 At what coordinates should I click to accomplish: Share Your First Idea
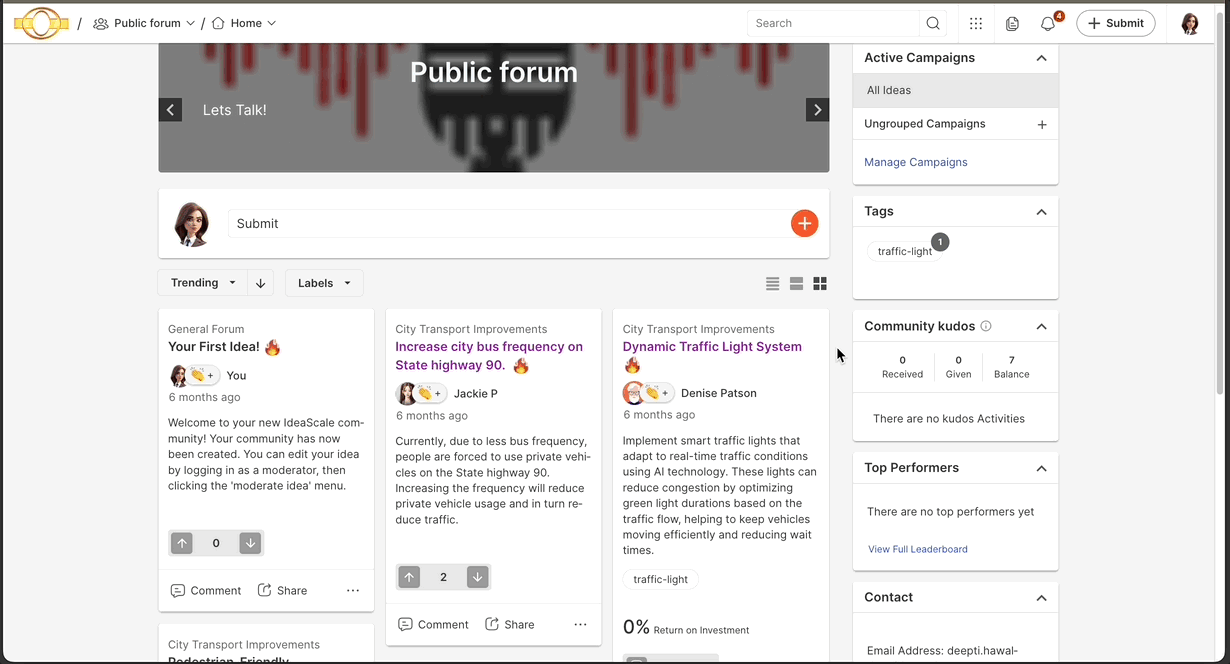(x=283, y=591)
